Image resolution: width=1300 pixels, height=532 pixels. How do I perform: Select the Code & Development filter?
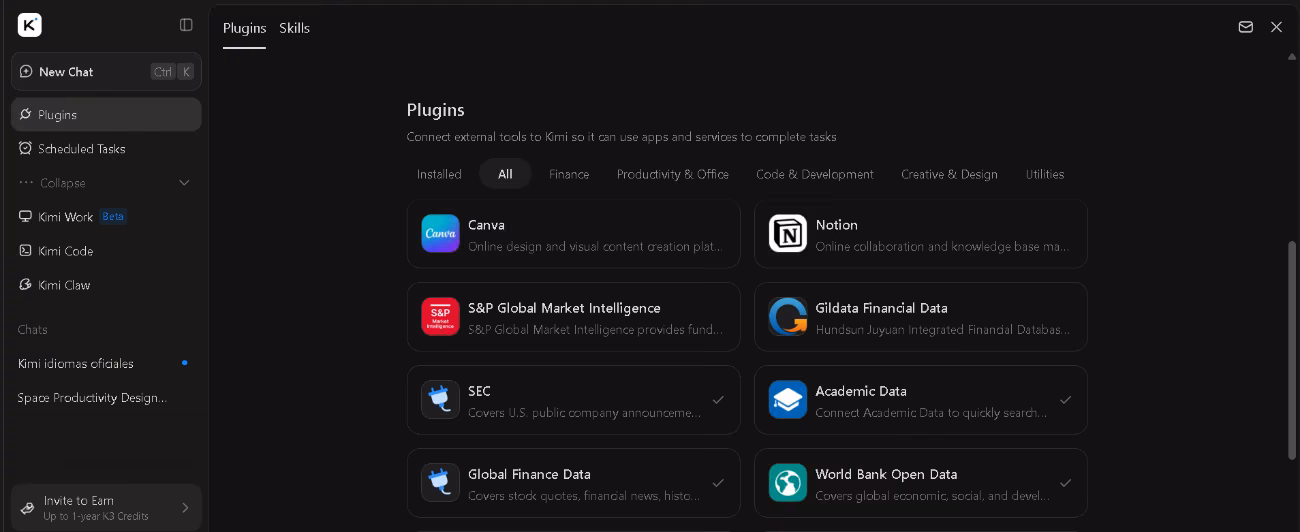(x=815, y=174)
